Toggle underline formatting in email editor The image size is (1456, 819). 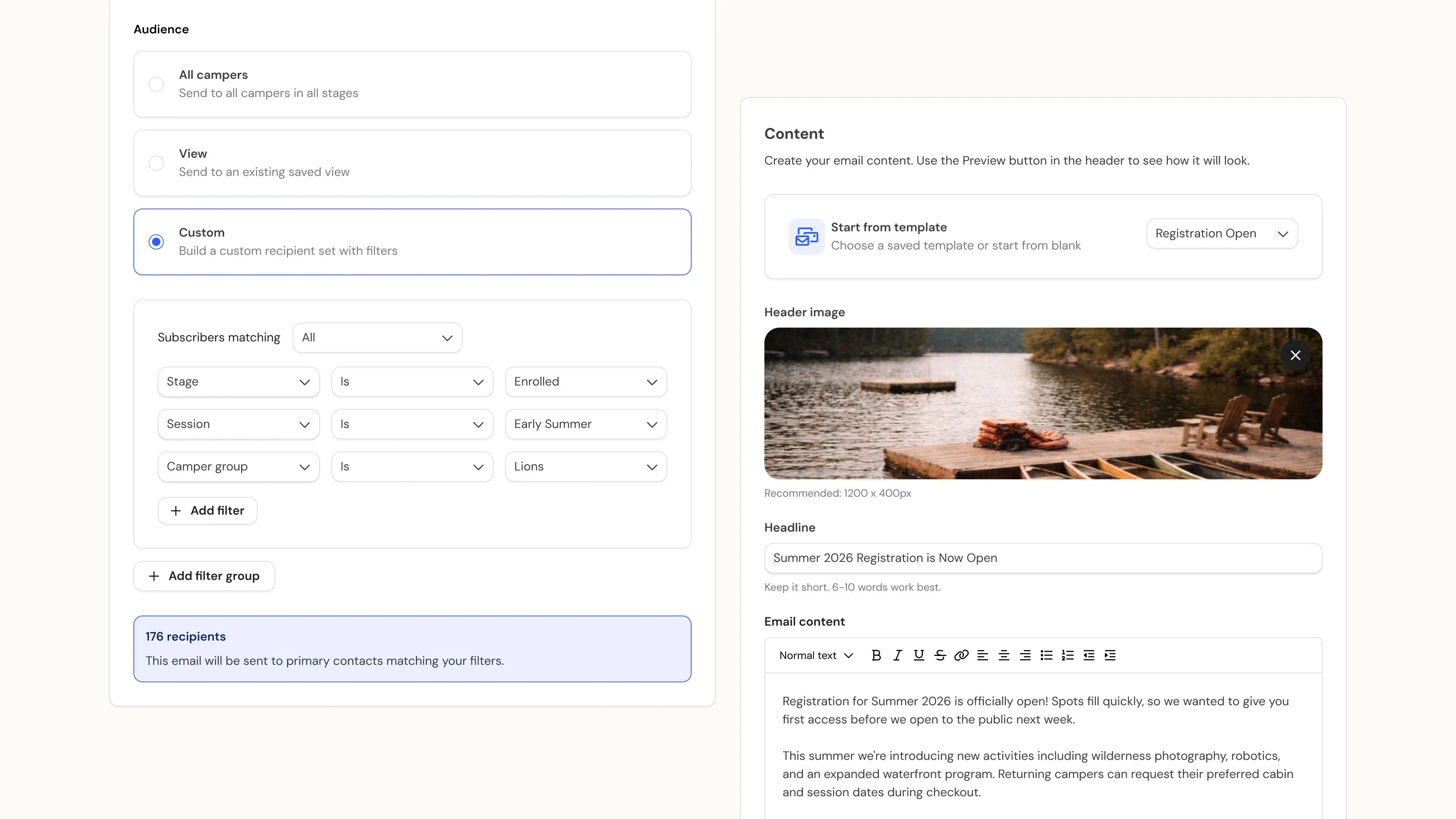click(x=919, y=655)
